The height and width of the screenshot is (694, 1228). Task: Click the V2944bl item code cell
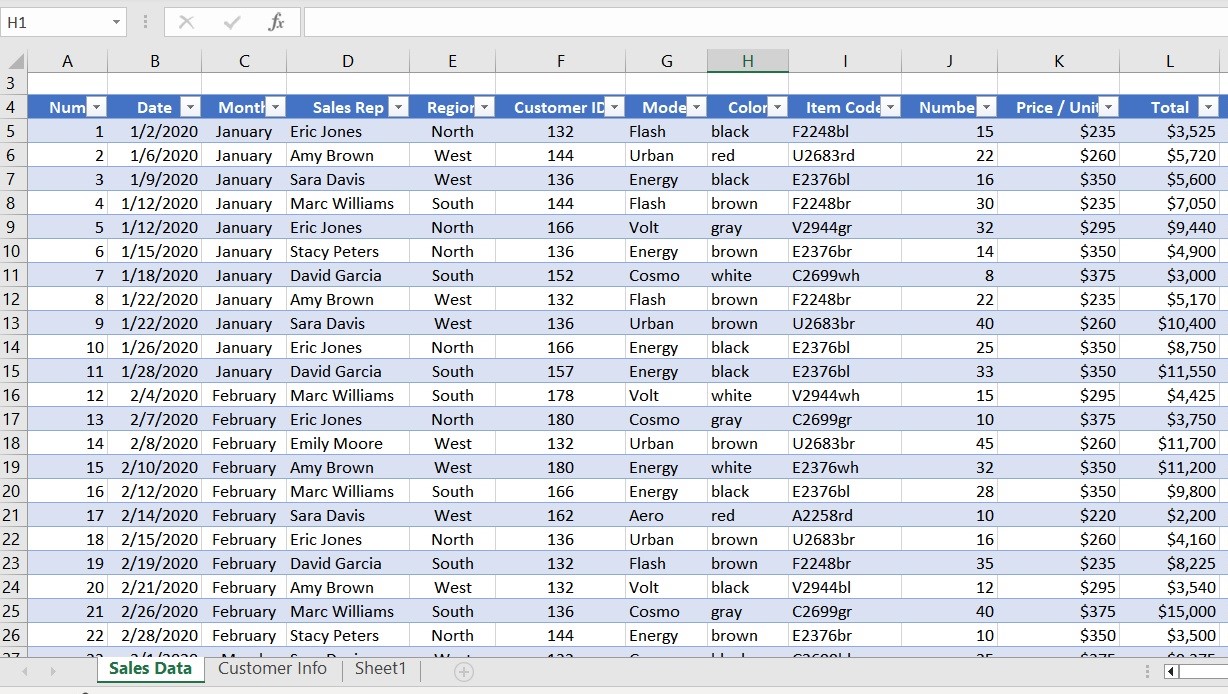click(x=845, y=587)
